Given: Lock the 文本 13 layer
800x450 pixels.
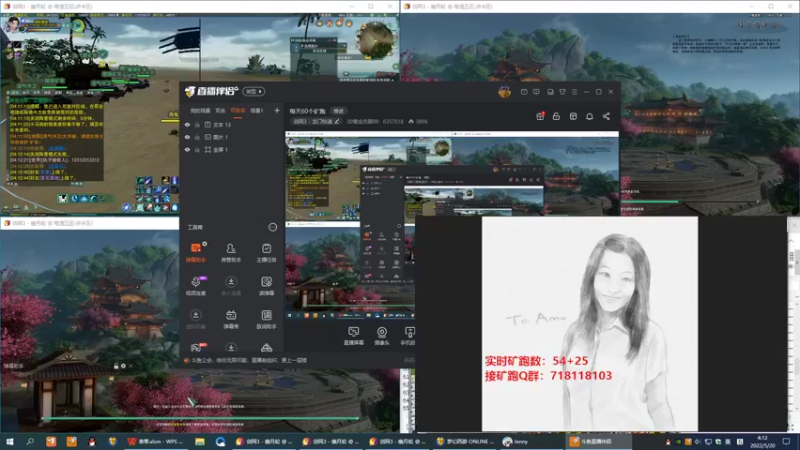Looking at the screenshot, I should (x=197, y=124).
